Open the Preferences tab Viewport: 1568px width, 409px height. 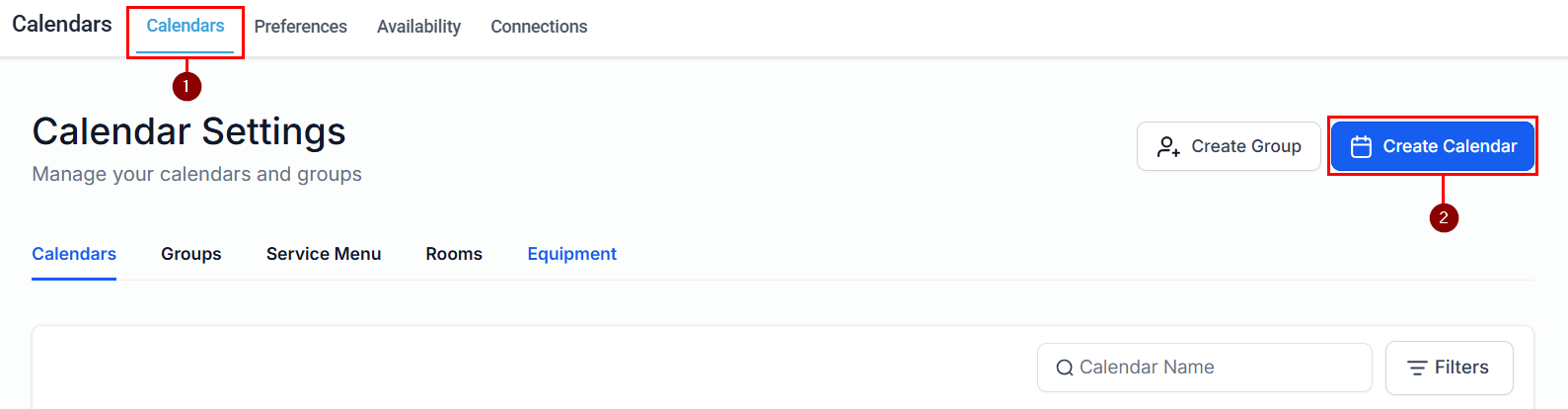(300, 27)
